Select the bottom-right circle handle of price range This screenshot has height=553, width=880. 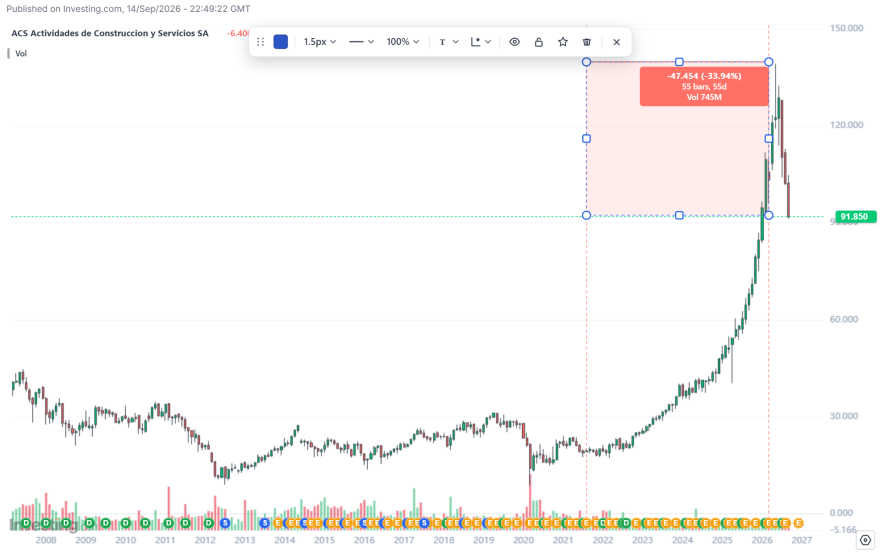point(769,215)
